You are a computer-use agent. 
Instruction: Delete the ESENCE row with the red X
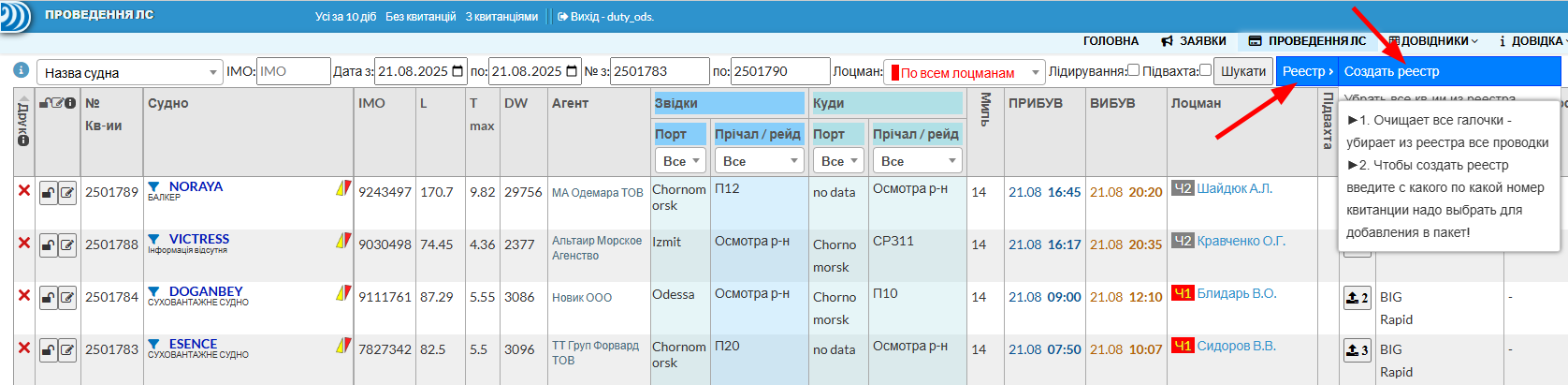click(x=24, y=348)
